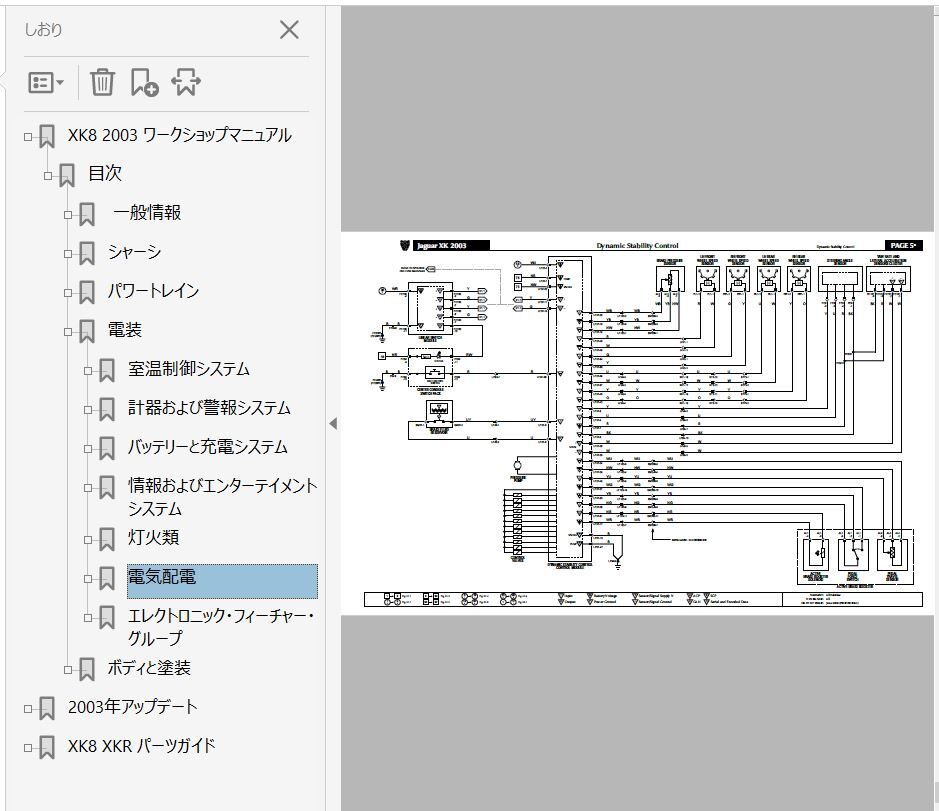
Task: Select the シャーシ bookmark
Action: pyautogui.click(x=134, y=252)
